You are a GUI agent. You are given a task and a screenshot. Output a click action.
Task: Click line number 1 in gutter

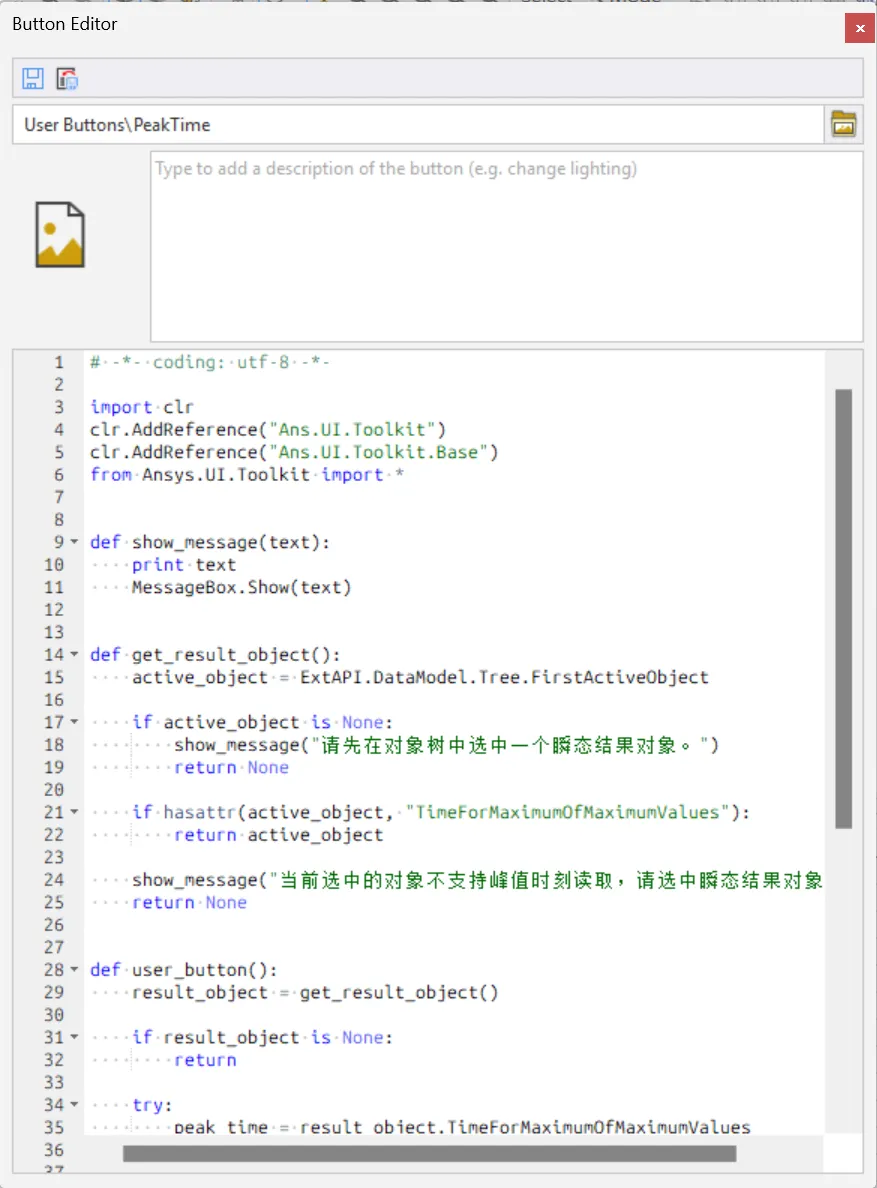[x=59, y=362]
